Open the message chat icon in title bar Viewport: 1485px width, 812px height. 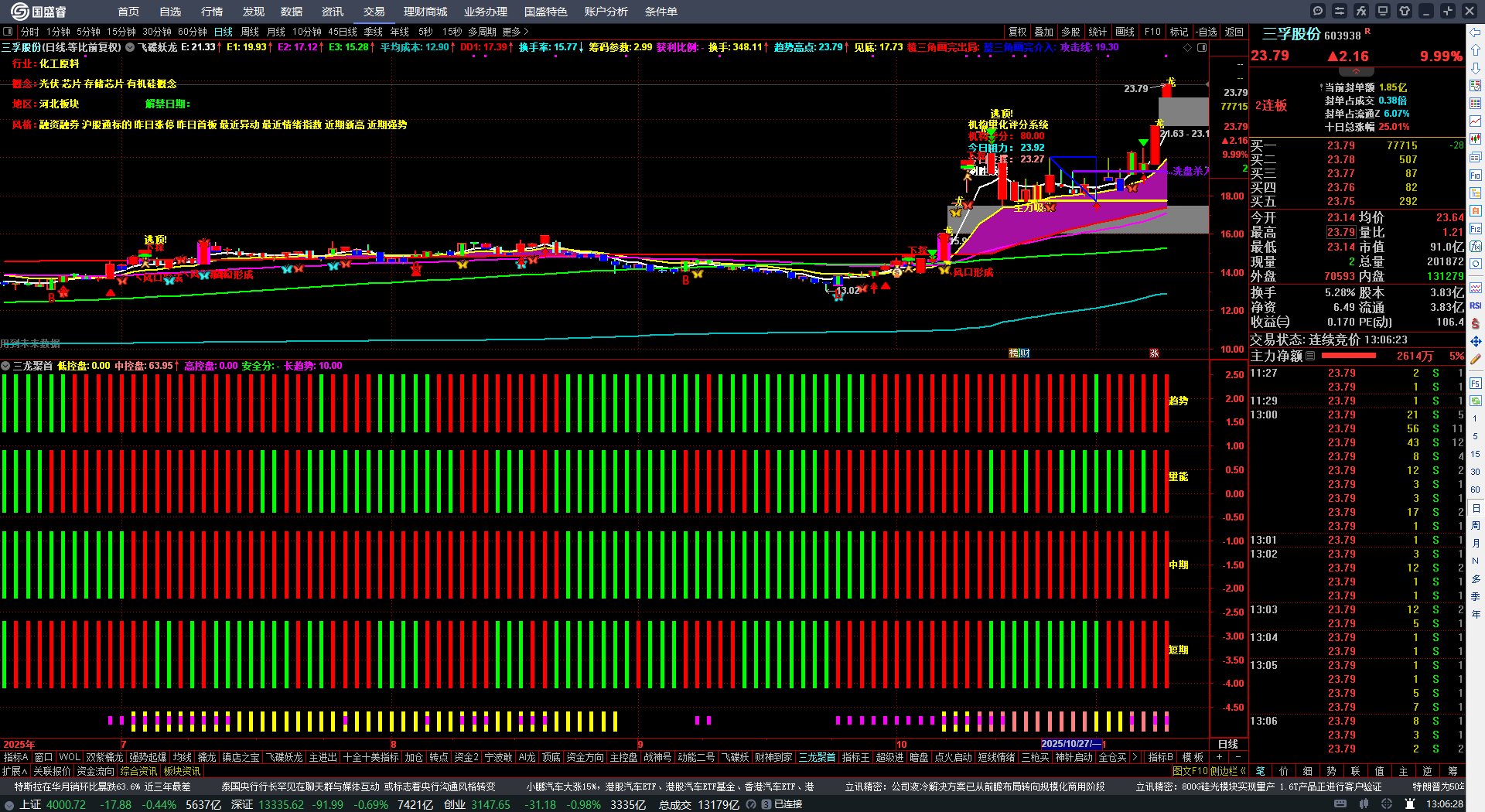[x=1318, y=11]
